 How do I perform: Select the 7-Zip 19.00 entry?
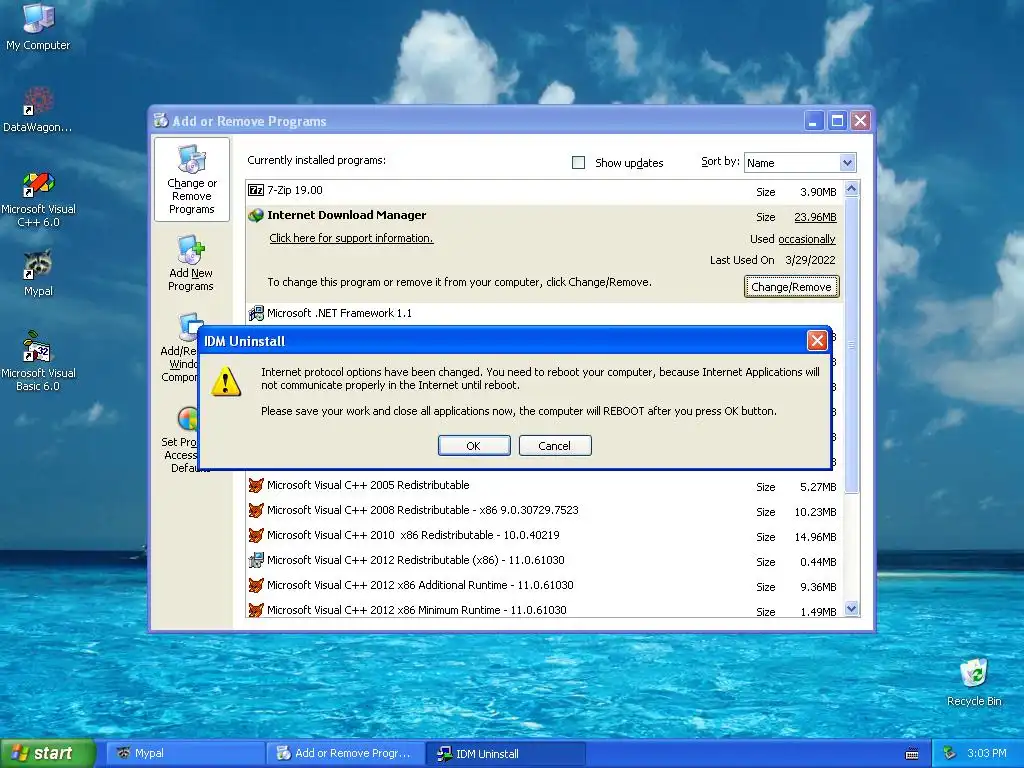(x=545, y=191)
